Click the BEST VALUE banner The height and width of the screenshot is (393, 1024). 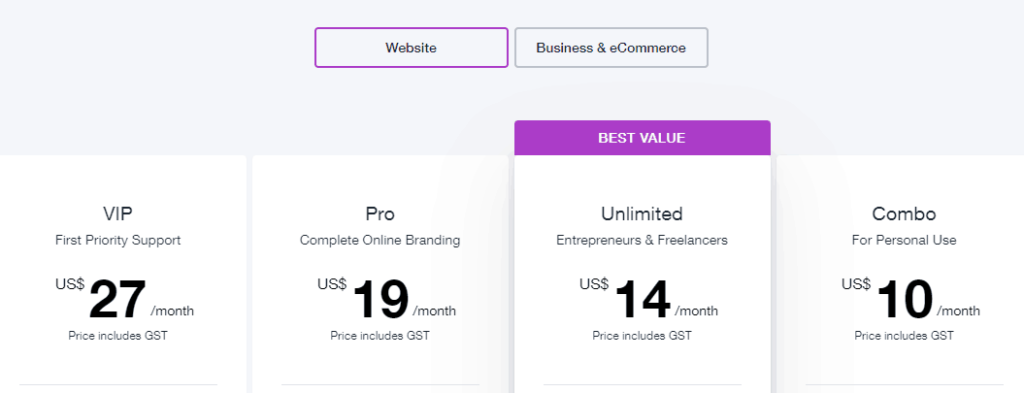point(642,138)
